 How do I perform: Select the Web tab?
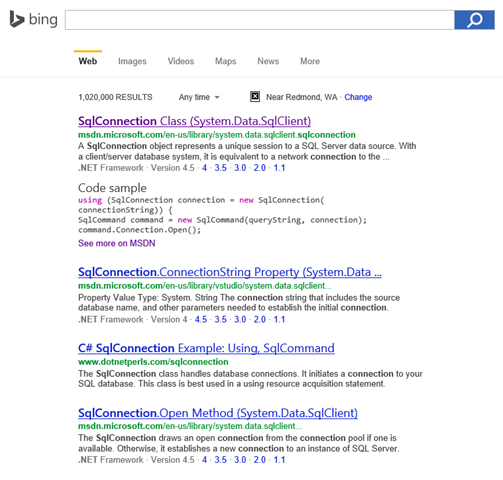point(88,61)
